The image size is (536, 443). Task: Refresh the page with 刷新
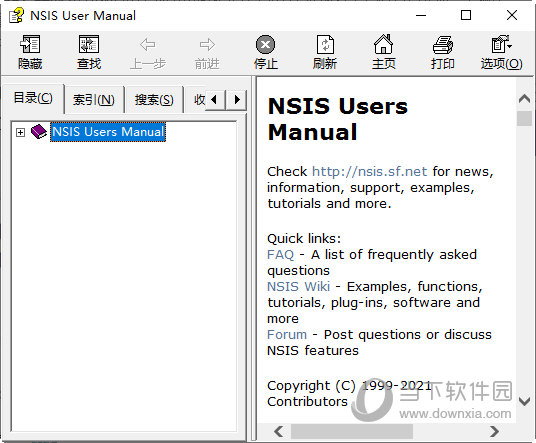[325, 52]
